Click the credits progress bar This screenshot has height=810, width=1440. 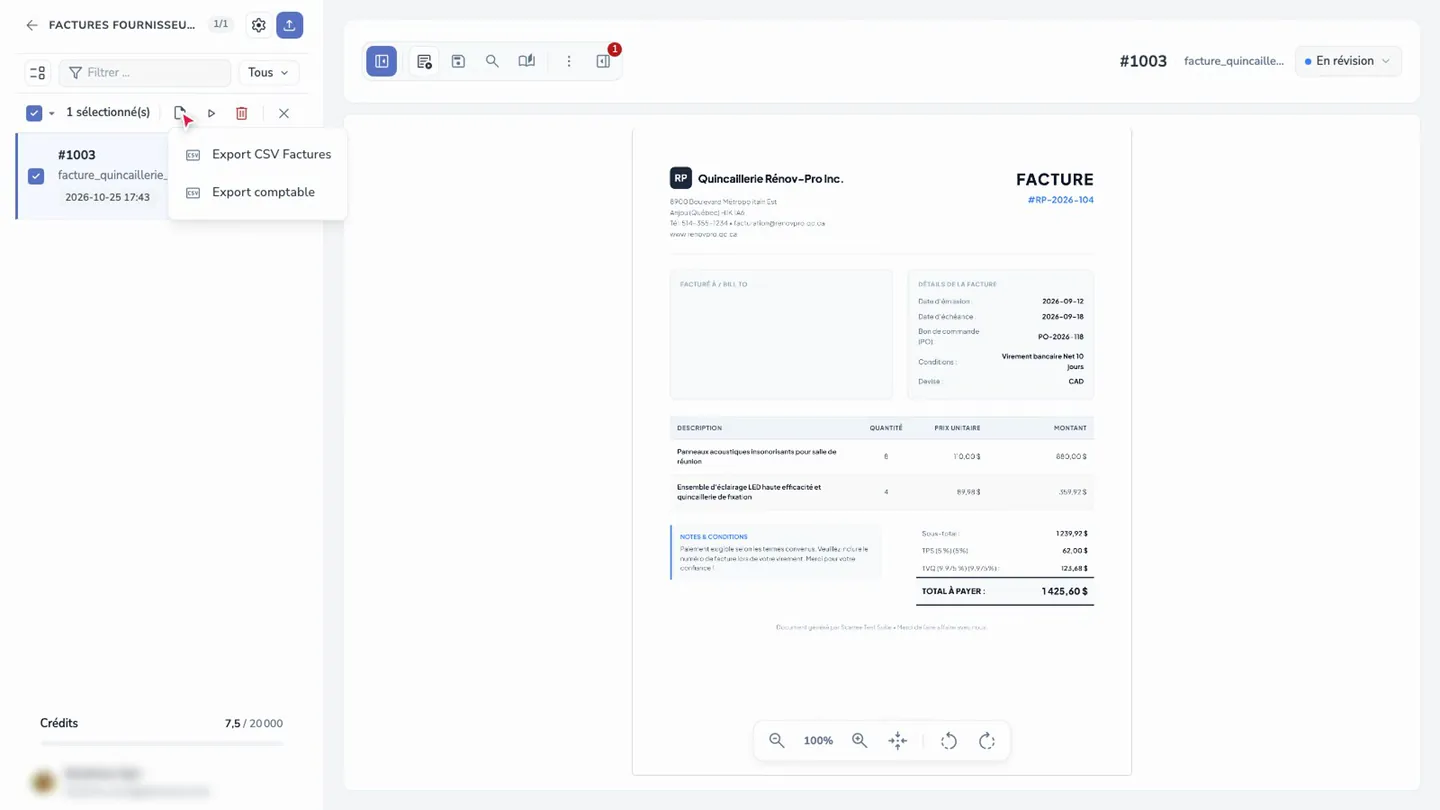coord(161,744)
